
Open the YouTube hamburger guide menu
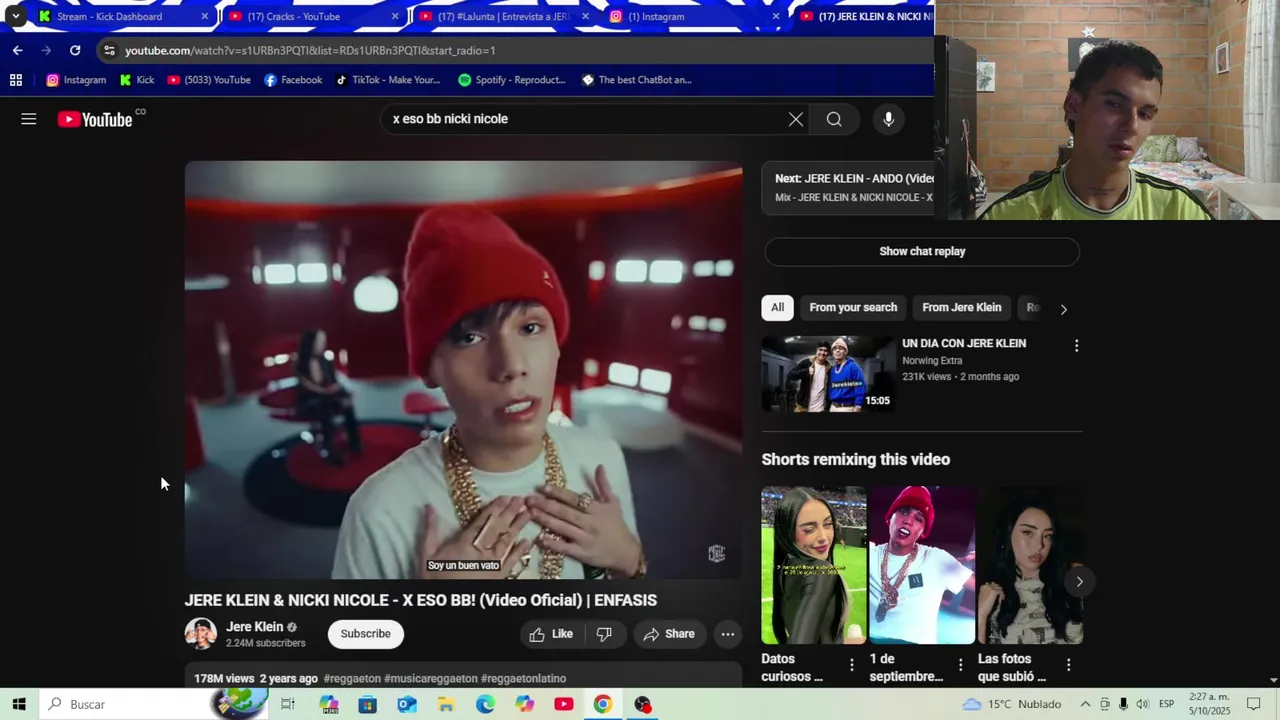[x=28, y=119]
